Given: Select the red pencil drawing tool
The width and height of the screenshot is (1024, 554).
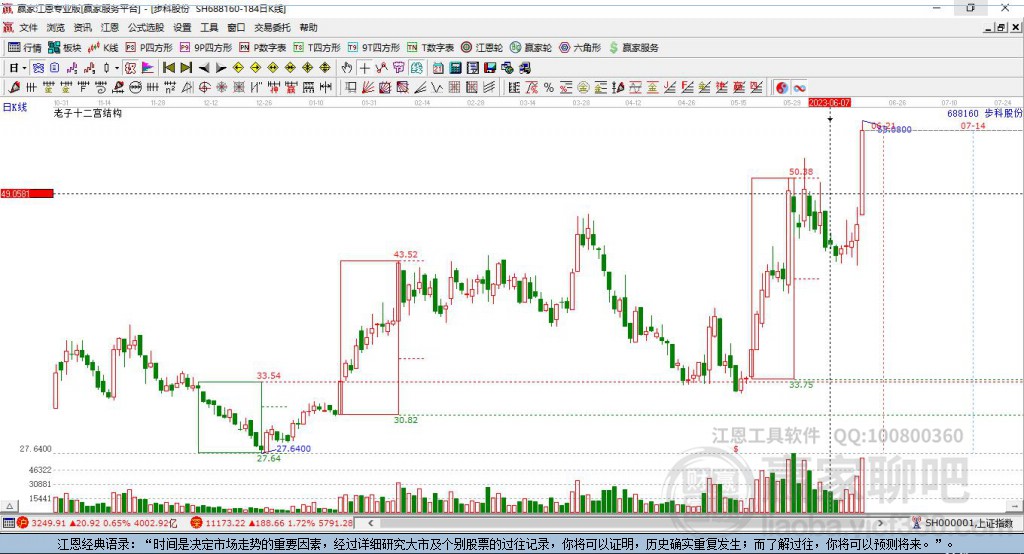Looking at the screenshot, I should point(14,88).
